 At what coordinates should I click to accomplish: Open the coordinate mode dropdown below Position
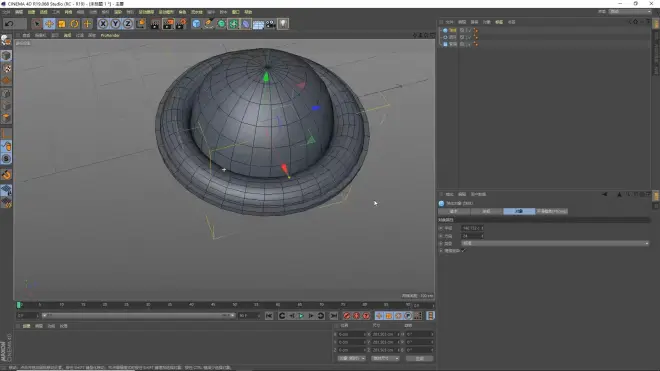pos(351,358)
